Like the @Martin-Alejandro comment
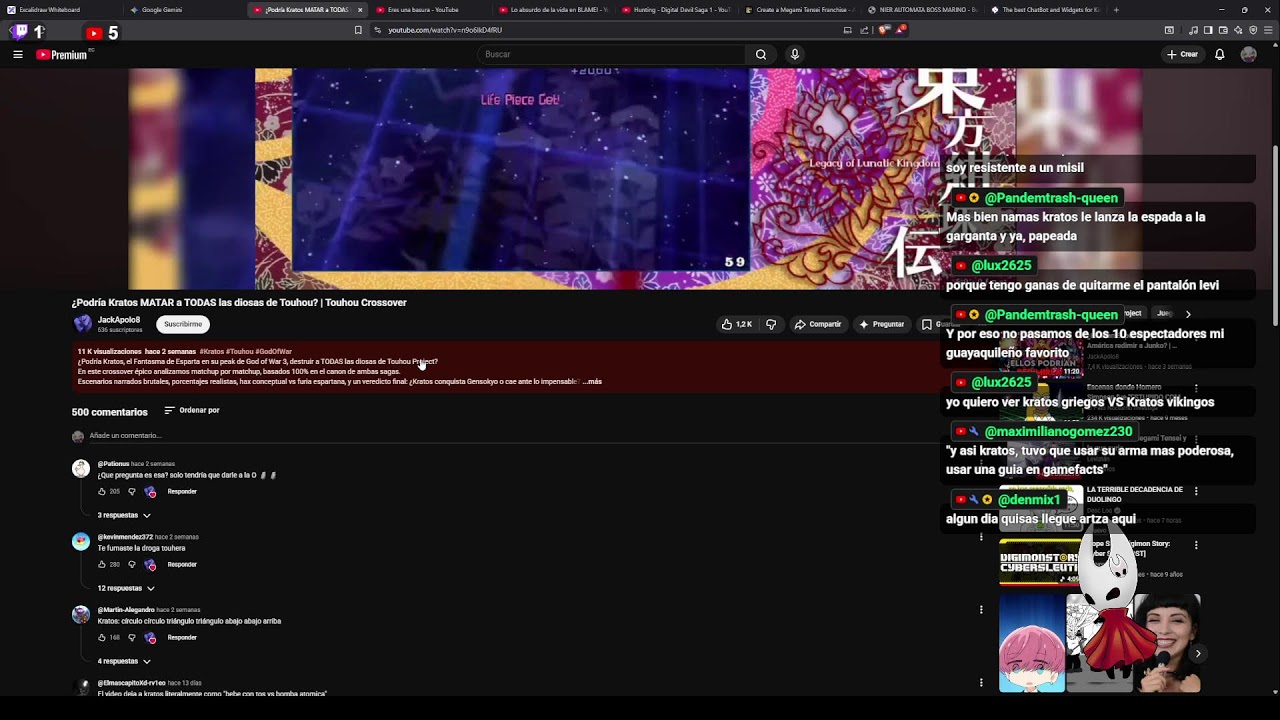This screenshot has height=720, width=1280. click(x=102, y=638)
